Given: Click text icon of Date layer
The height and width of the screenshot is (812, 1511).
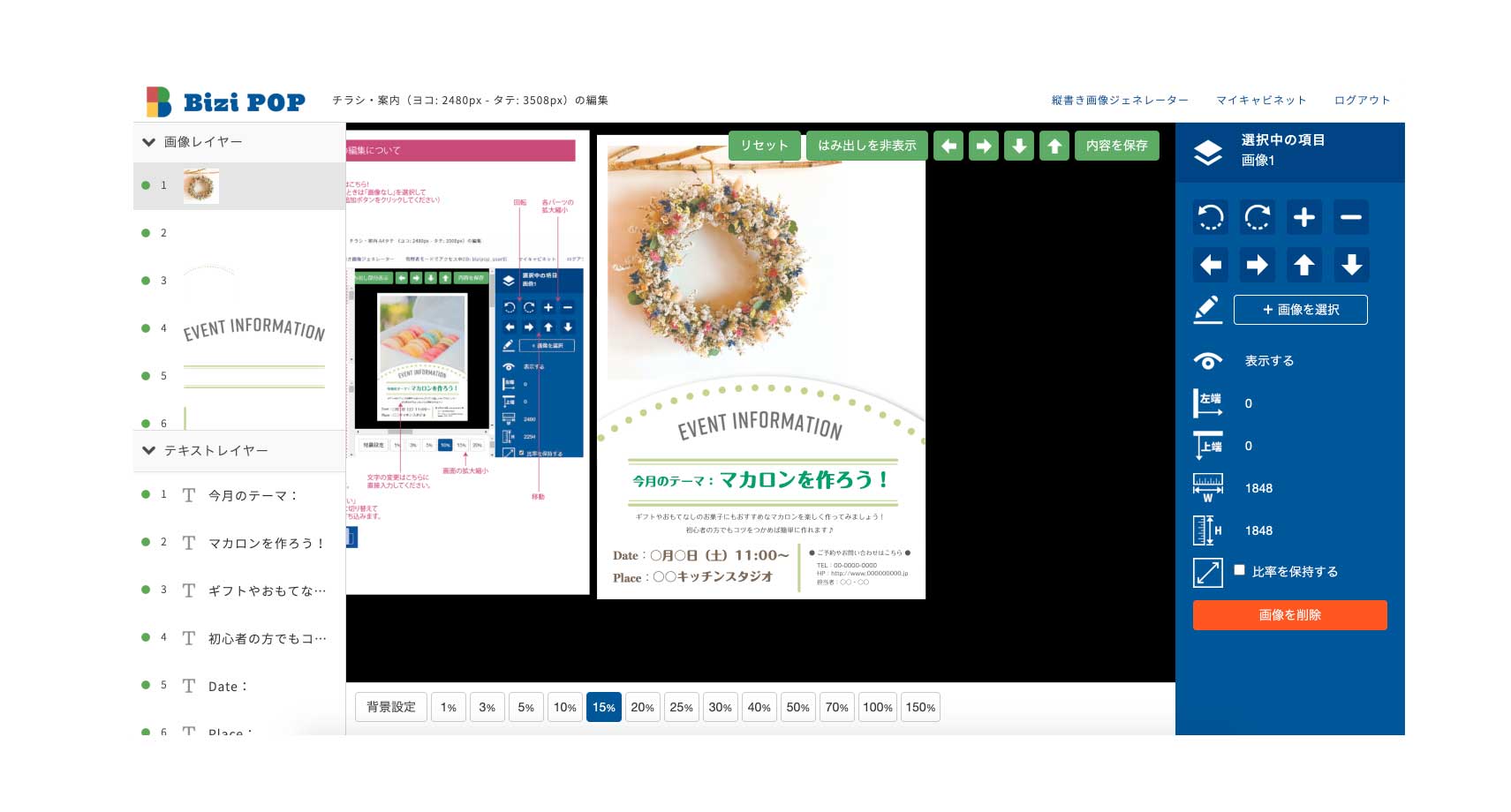Looking at the screenshot, I should coord(189,686).
